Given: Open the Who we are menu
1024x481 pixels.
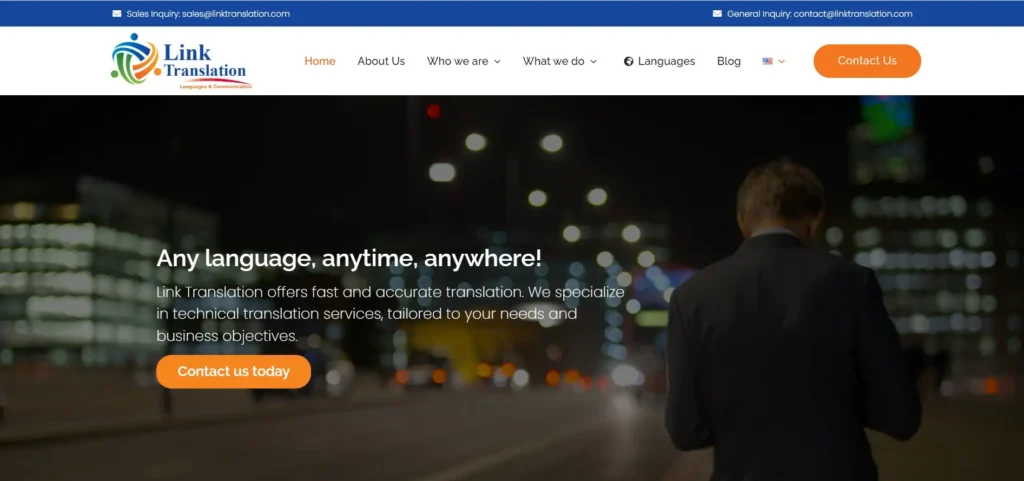Looking at the screenshot, I should click(x=457, y=61).
